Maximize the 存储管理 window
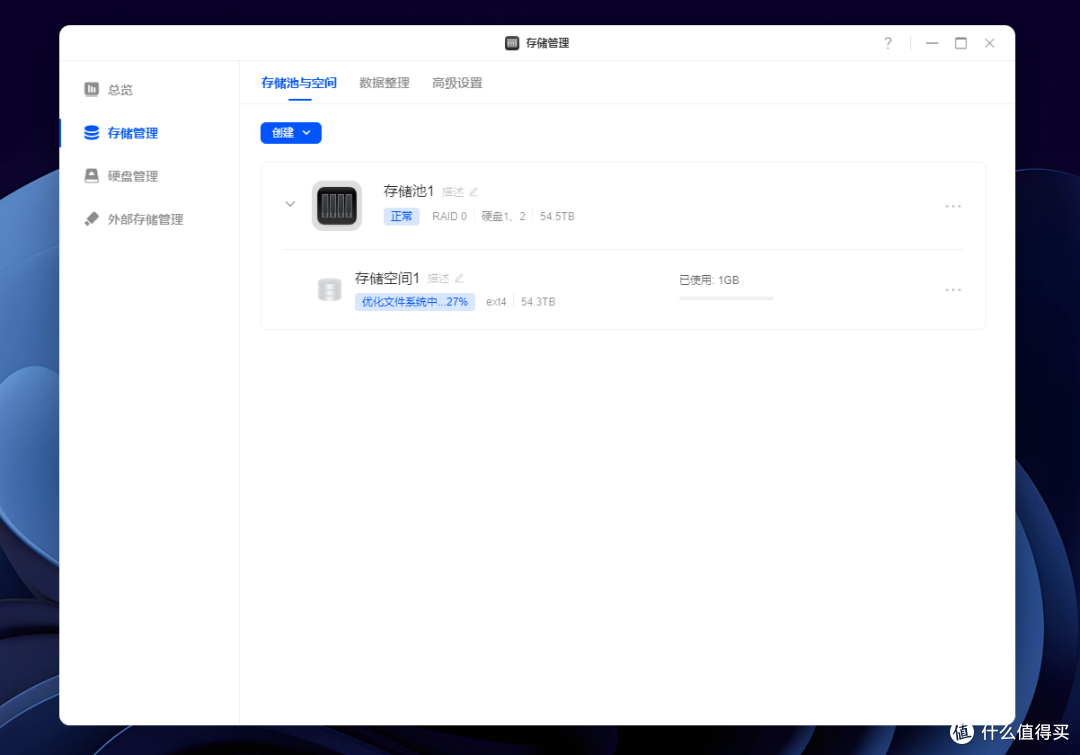 [961, 43]
